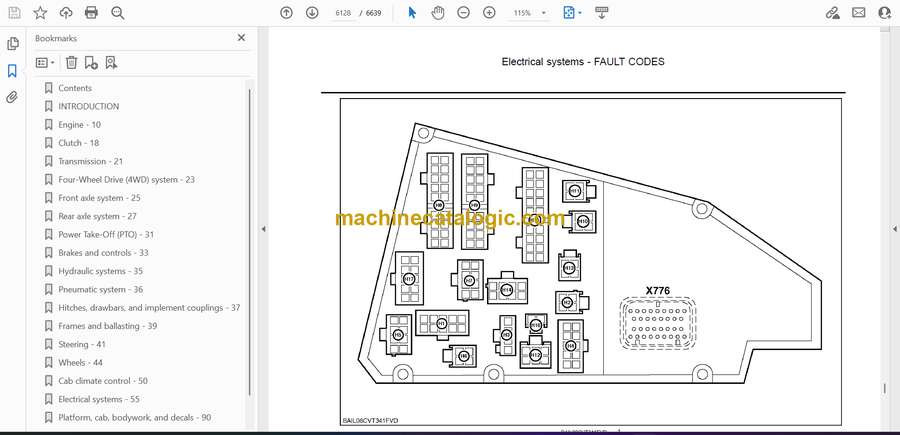Click the Save file icon
Viewport: 900px width, 435px height.
click(14, 13)
